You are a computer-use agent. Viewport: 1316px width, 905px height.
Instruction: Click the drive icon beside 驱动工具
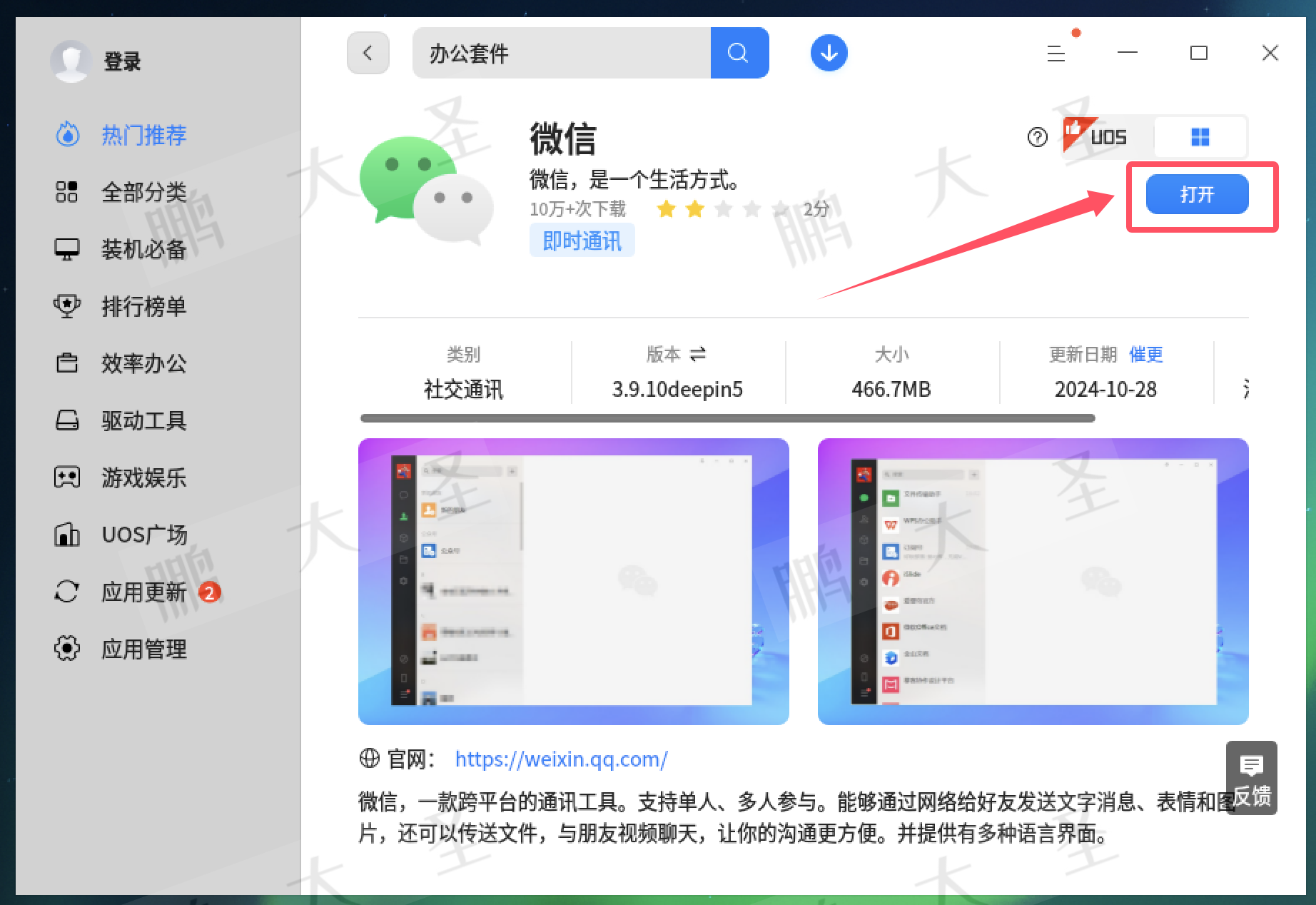pyautogui.click(x=67, y=420)
